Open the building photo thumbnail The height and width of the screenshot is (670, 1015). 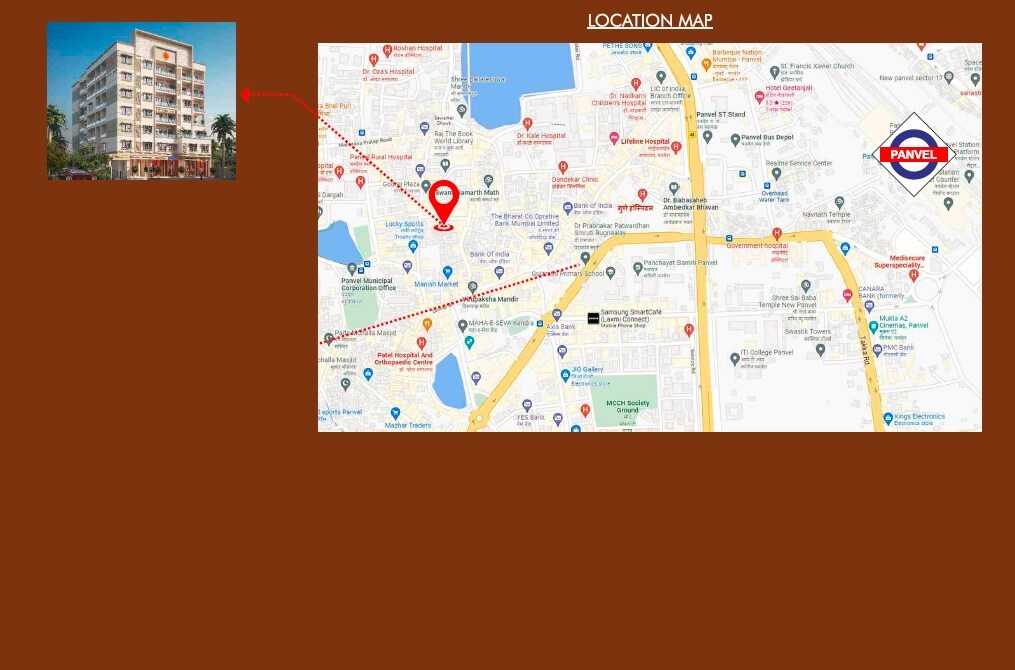[x=141, y=101]
